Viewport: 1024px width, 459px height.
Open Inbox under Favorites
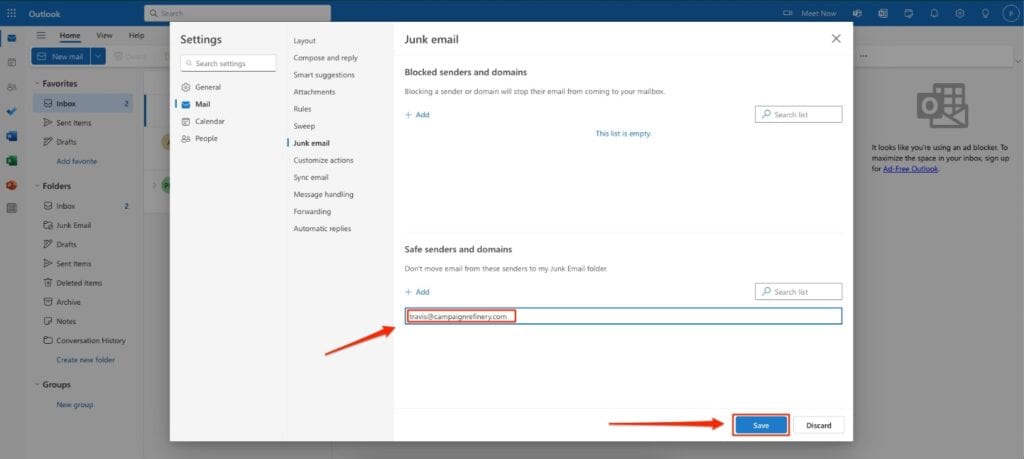click(x=83, y=103)
